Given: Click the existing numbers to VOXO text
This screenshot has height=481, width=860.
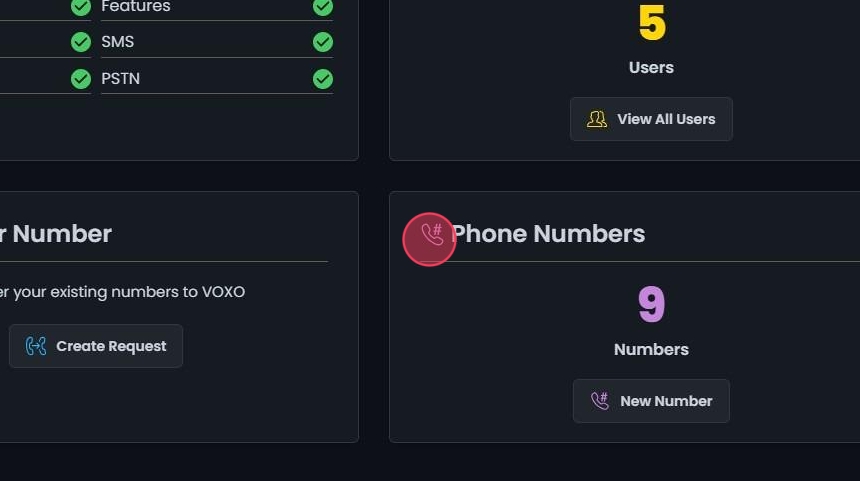Looking at the screenshot, I should click(122, 292).
